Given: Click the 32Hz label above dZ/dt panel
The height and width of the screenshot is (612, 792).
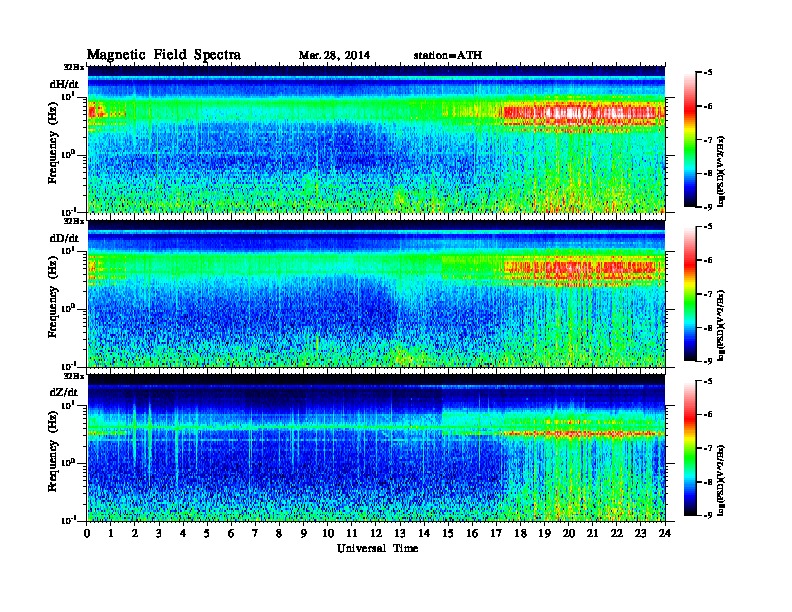Looking at the screenshot, I should (x=74, y=376).
